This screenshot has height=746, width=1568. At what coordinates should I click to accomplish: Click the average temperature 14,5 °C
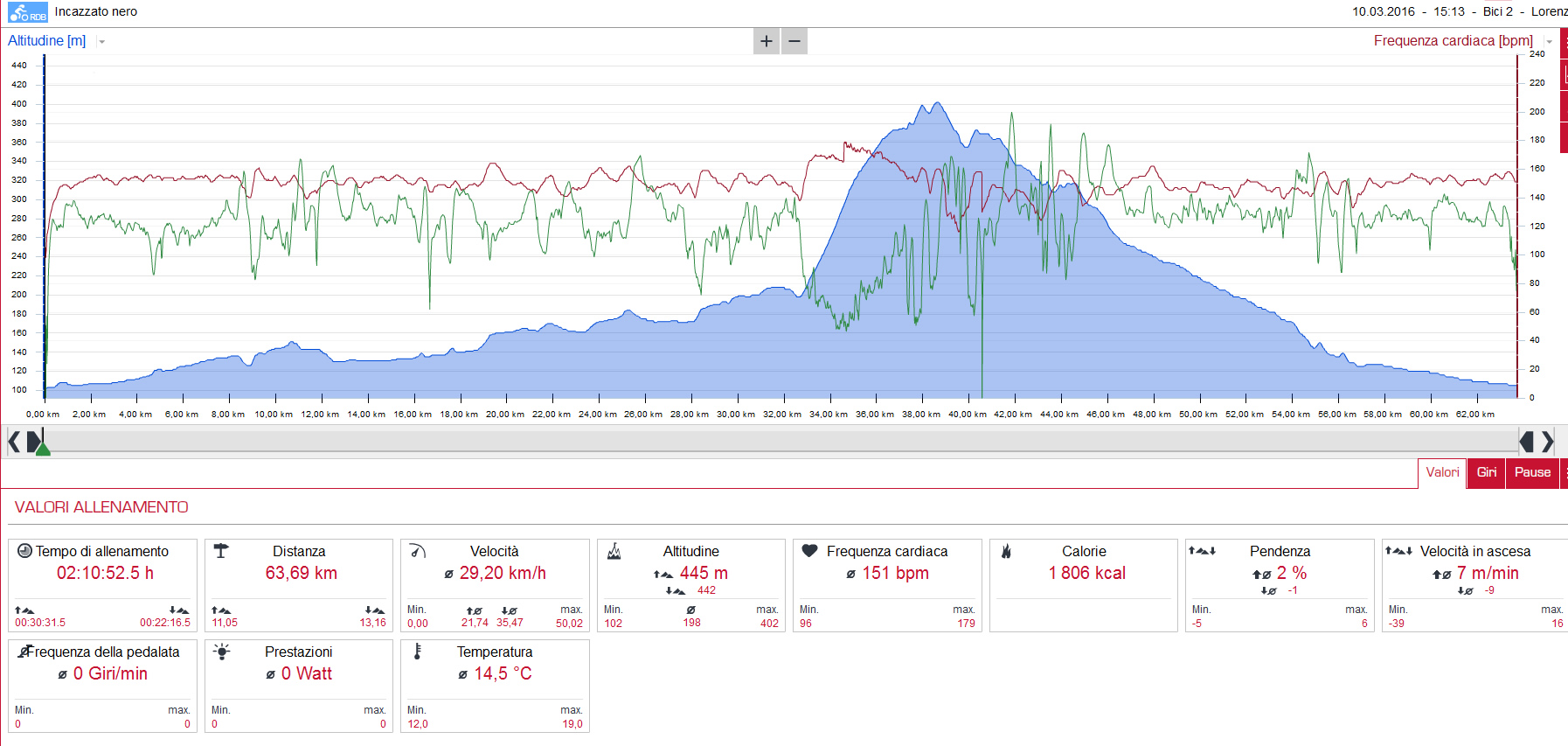[503, 673]
